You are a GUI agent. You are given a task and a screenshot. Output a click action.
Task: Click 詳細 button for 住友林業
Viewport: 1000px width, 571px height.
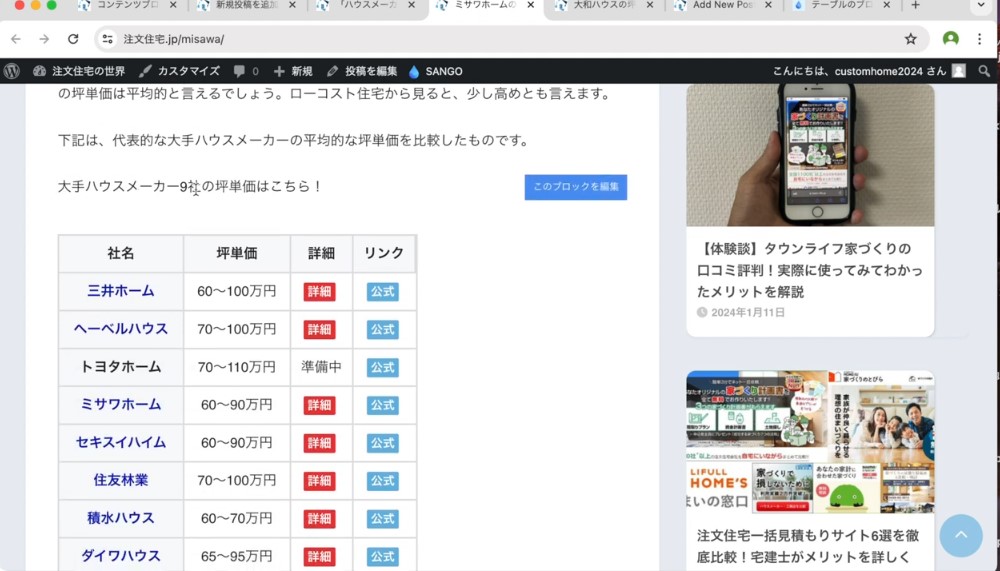(320, 480)
